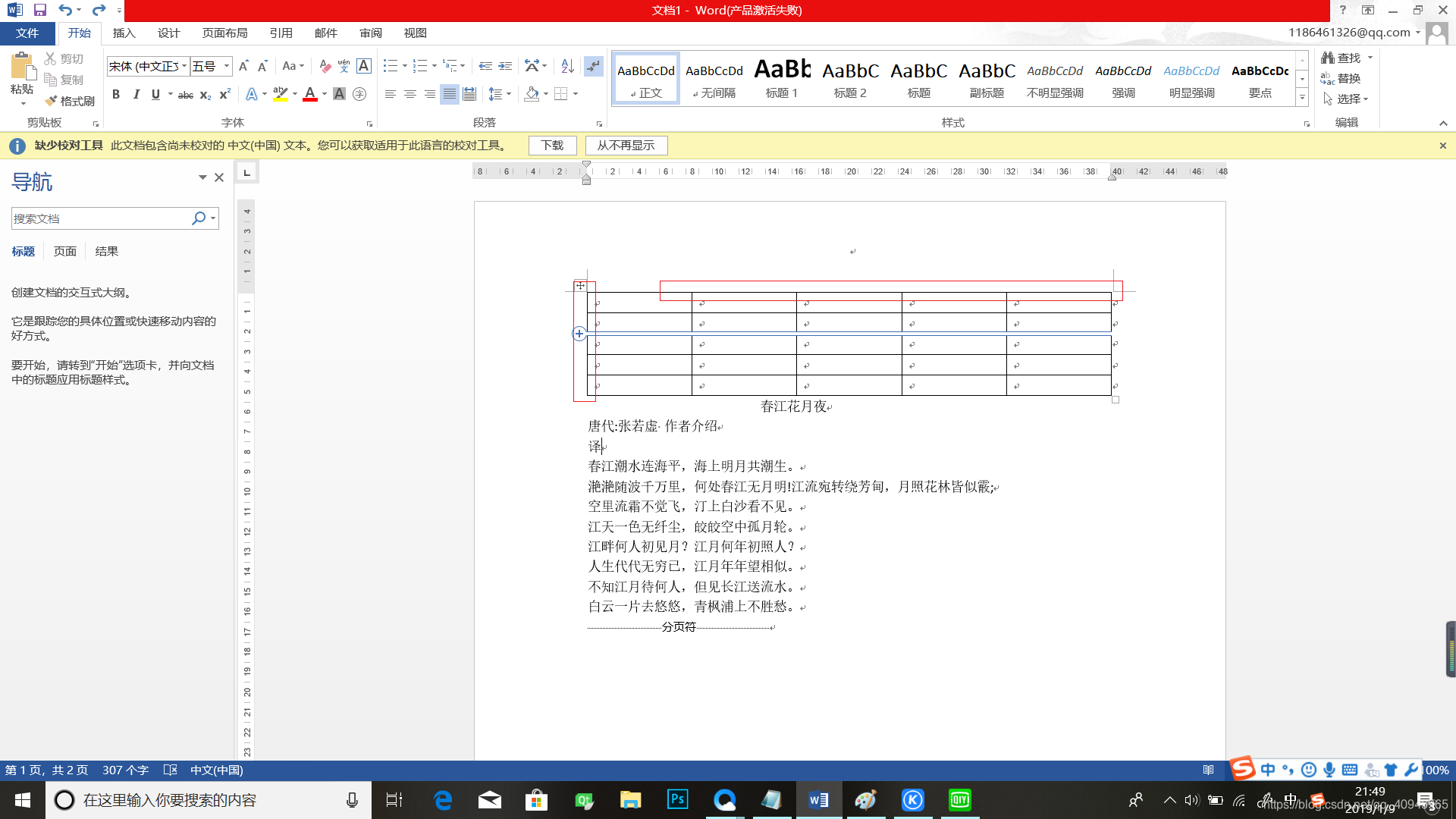Open Microsoft Edge from the taskbar
The height and width of the screenshot is (819, 1456).
[443, 800]
